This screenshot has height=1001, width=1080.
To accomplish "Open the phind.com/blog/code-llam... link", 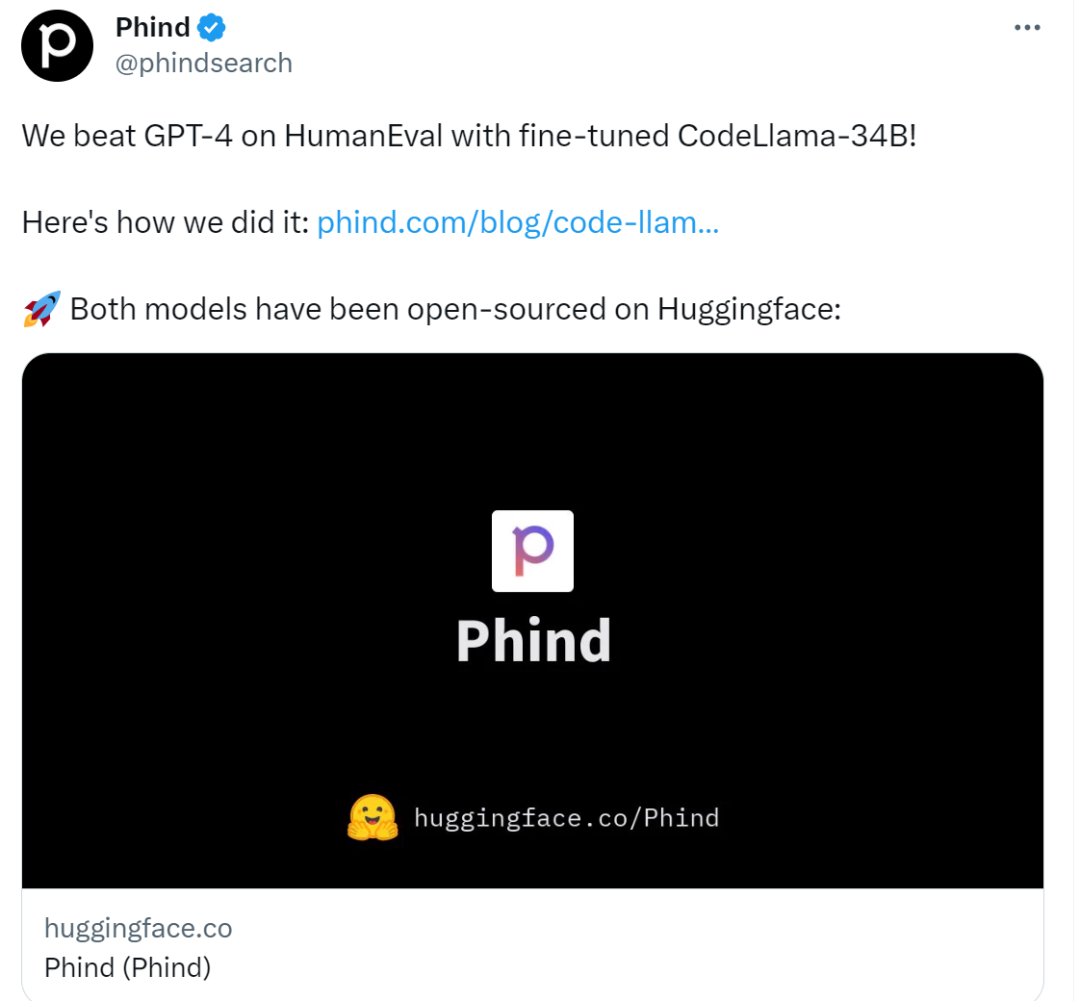I will pos(517,222).
